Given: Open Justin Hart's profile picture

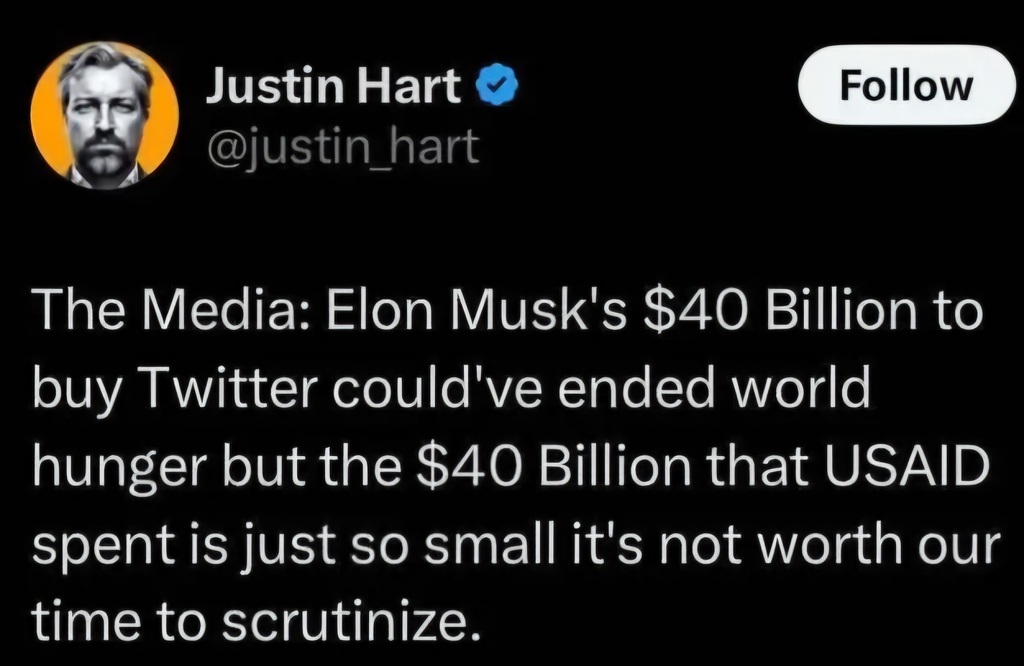Looking at the screenshot, I should click(x=105, y=116).
